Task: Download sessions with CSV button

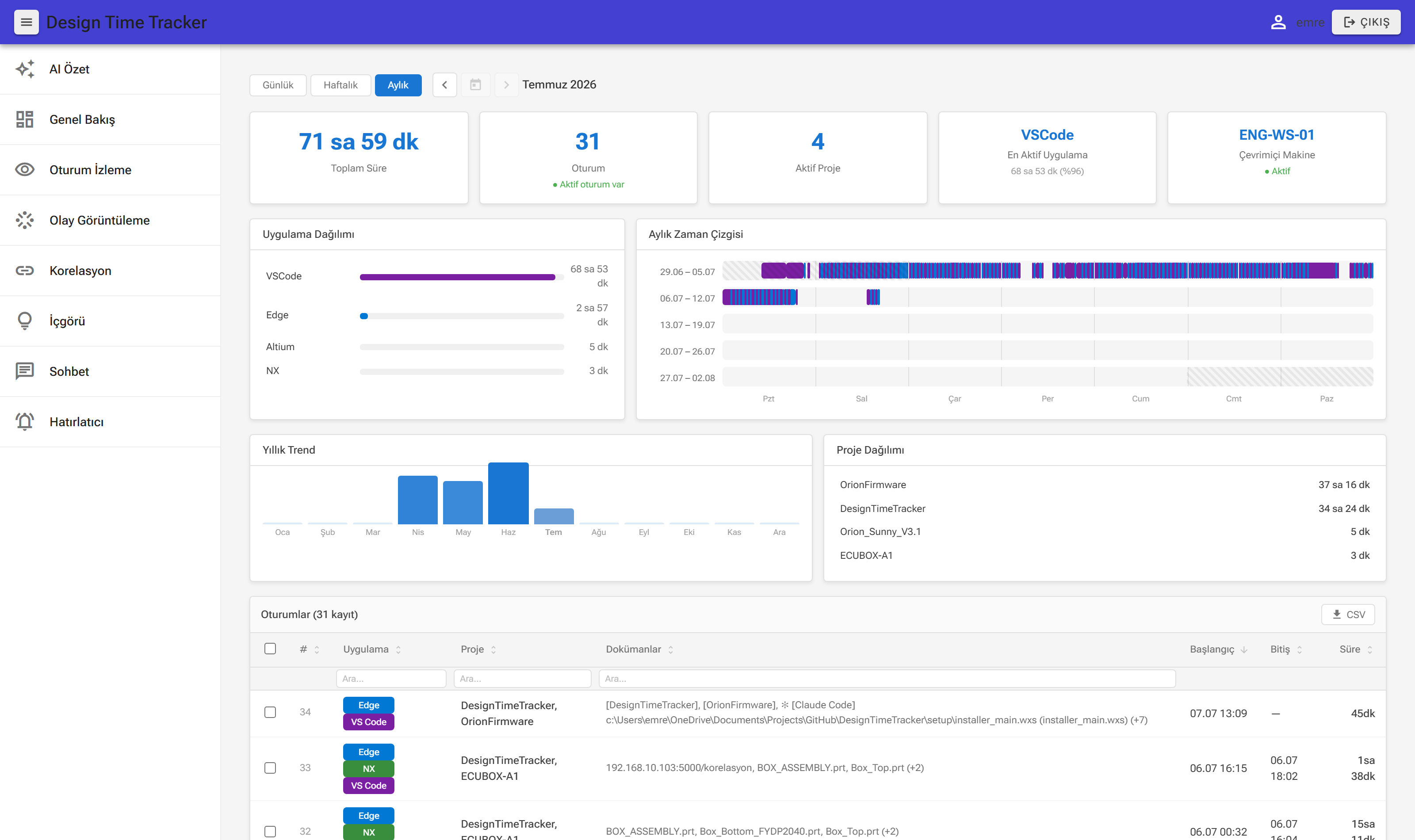Action: click(x=1348, y=614)
